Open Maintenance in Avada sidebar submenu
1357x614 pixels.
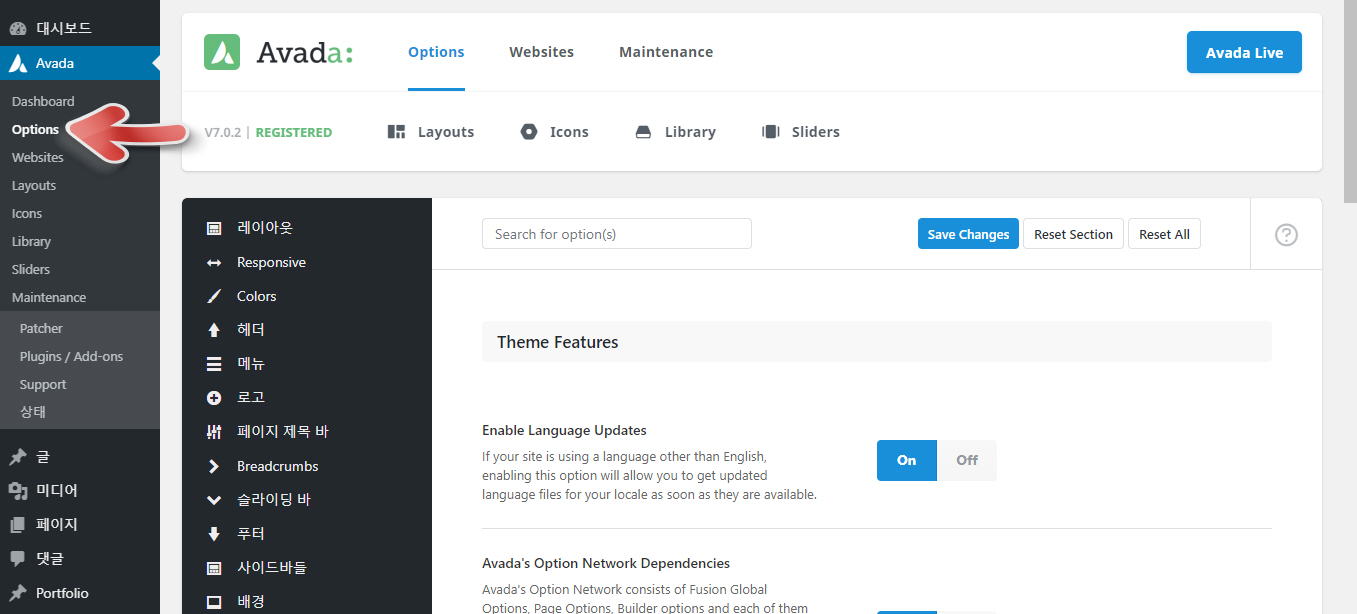[49, 297]
